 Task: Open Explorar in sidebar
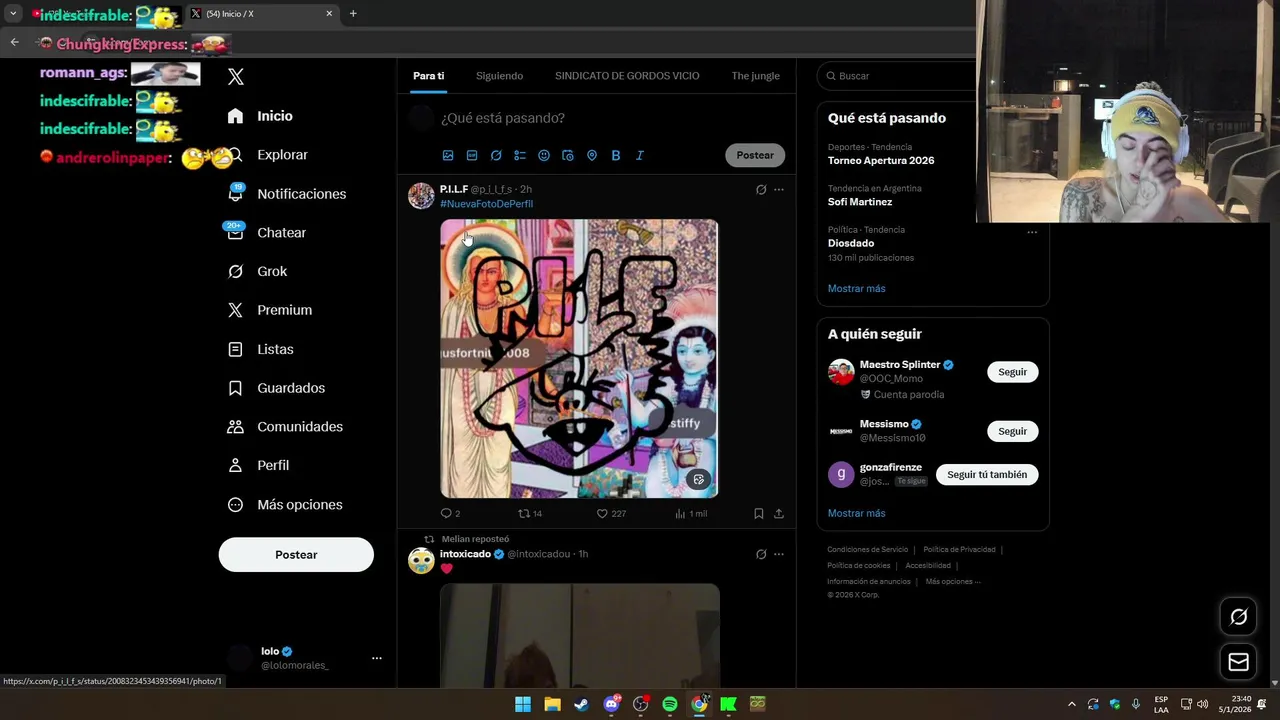[267, 155]
